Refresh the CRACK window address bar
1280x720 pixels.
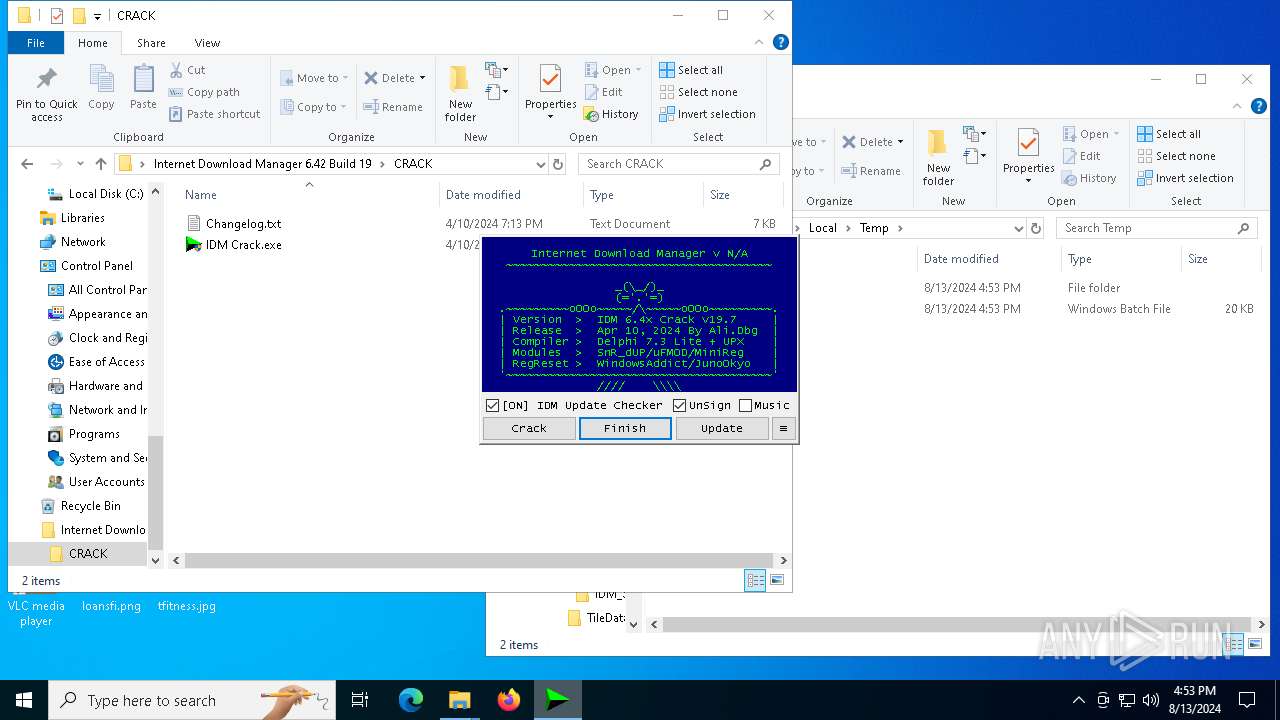pos(558,164)
